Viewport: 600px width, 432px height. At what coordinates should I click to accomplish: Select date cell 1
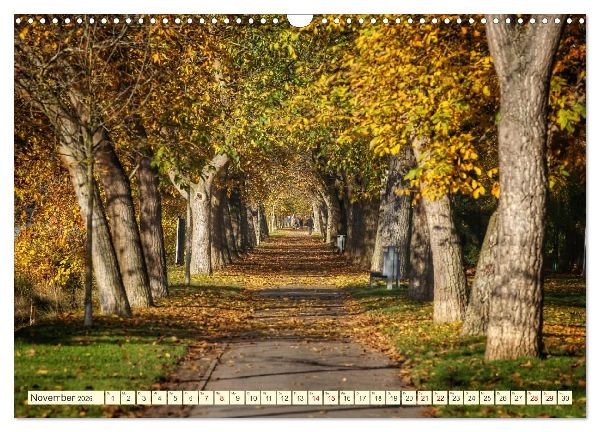tap(112, 398)
